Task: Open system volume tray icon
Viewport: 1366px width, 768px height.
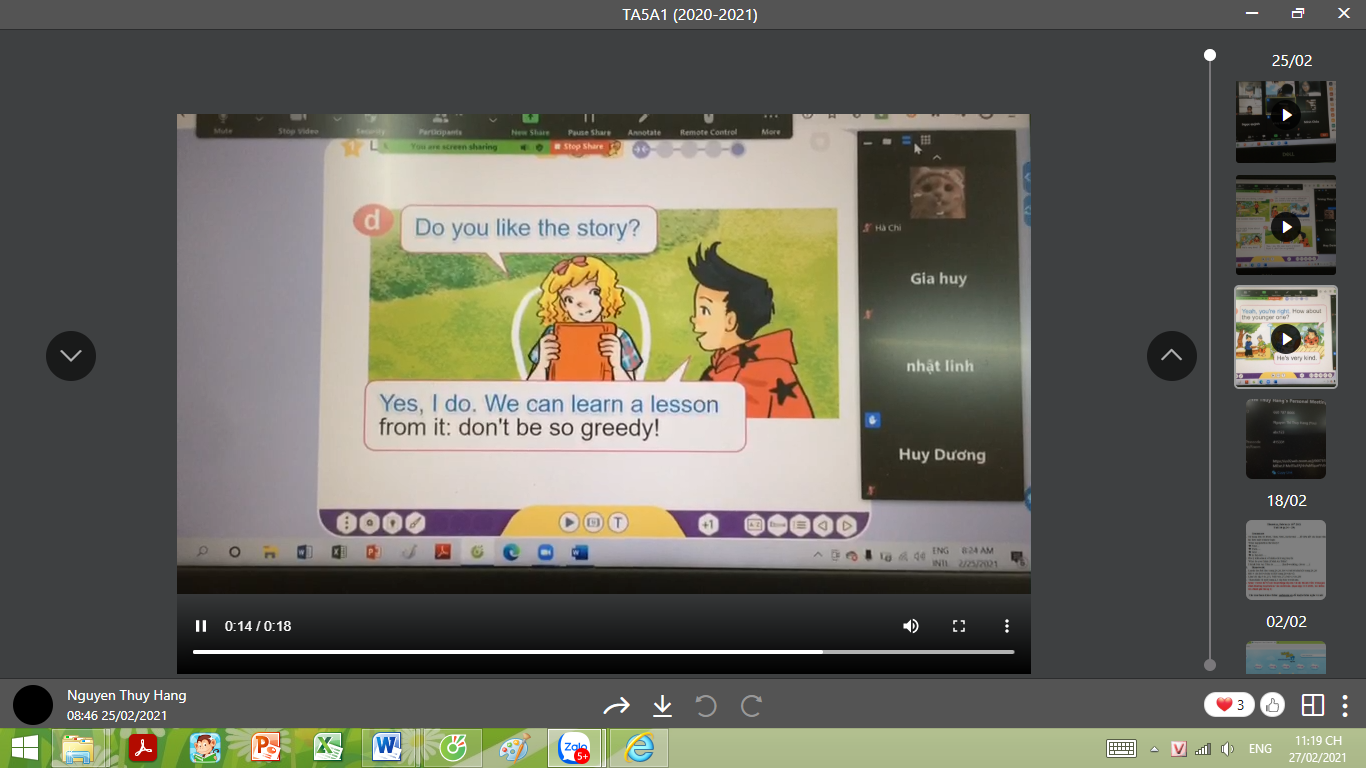Action: tap(1228, 749)
